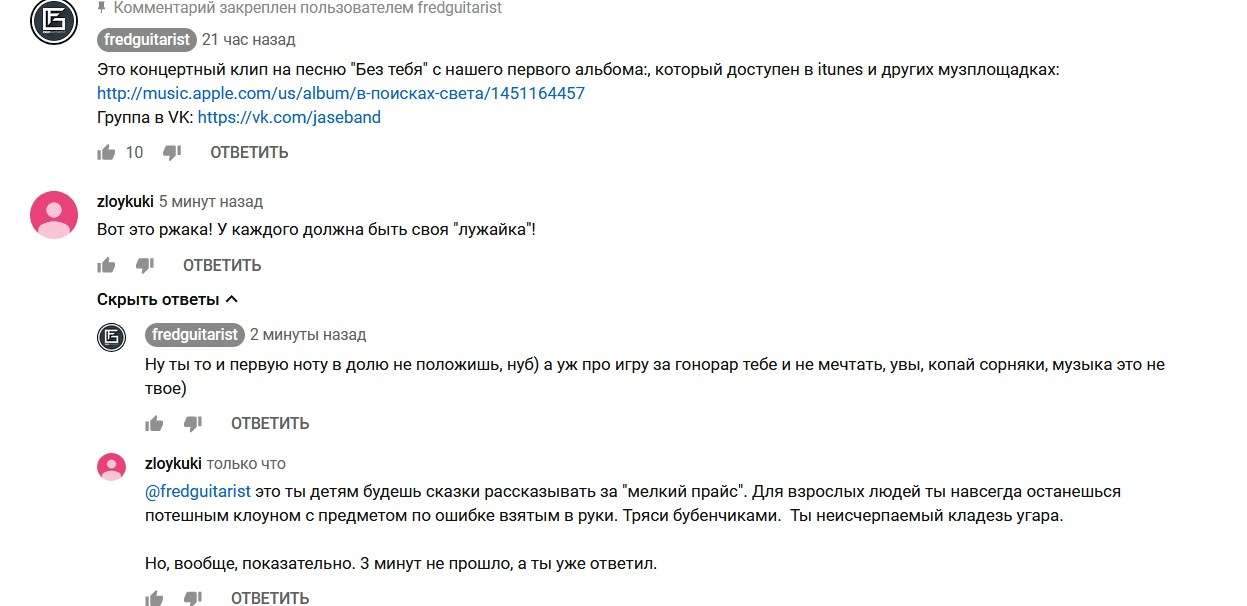The width and height of the screenshot is (1247, 606).
Task: Collapse replies with "Скрыть ответы"
Action: point(167,299)
